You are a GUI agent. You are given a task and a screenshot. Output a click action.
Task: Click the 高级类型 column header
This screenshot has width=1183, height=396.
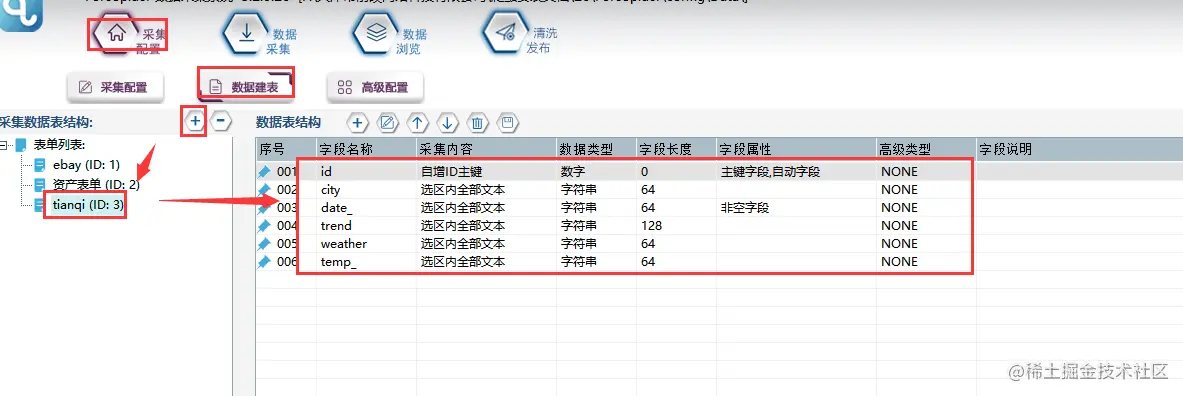click(x=926, y=149)
